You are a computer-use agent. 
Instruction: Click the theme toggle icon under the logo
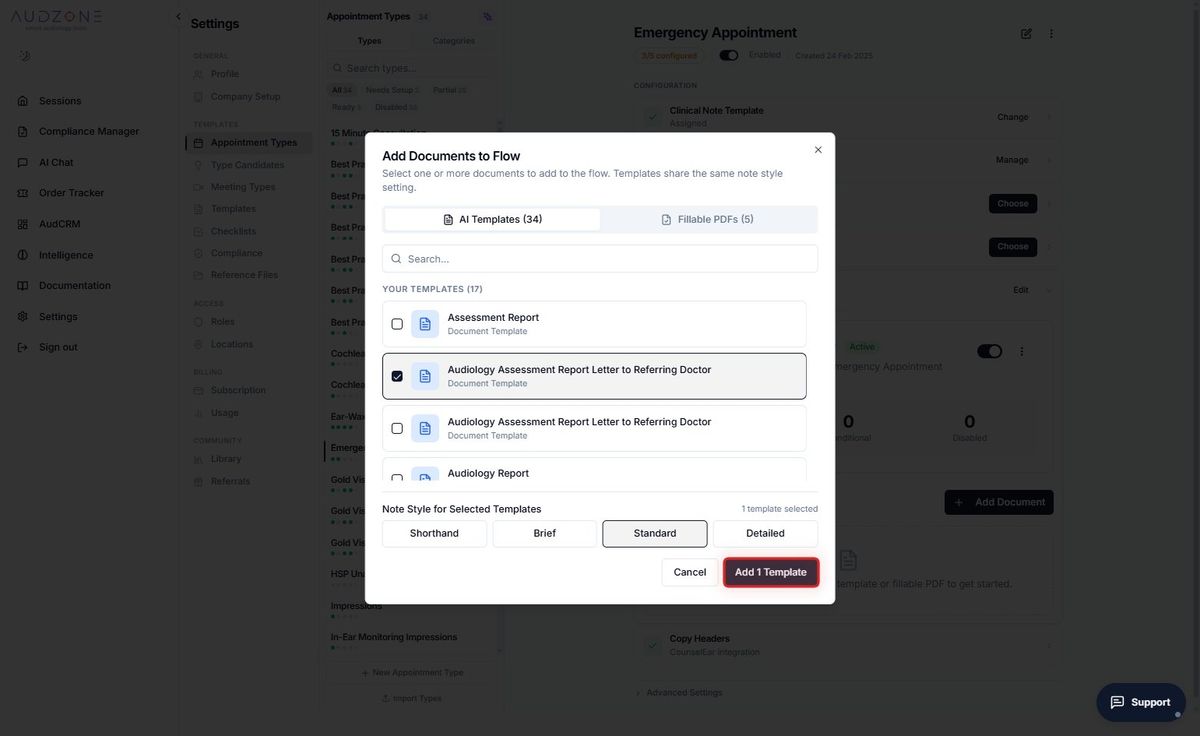(24, 56)
